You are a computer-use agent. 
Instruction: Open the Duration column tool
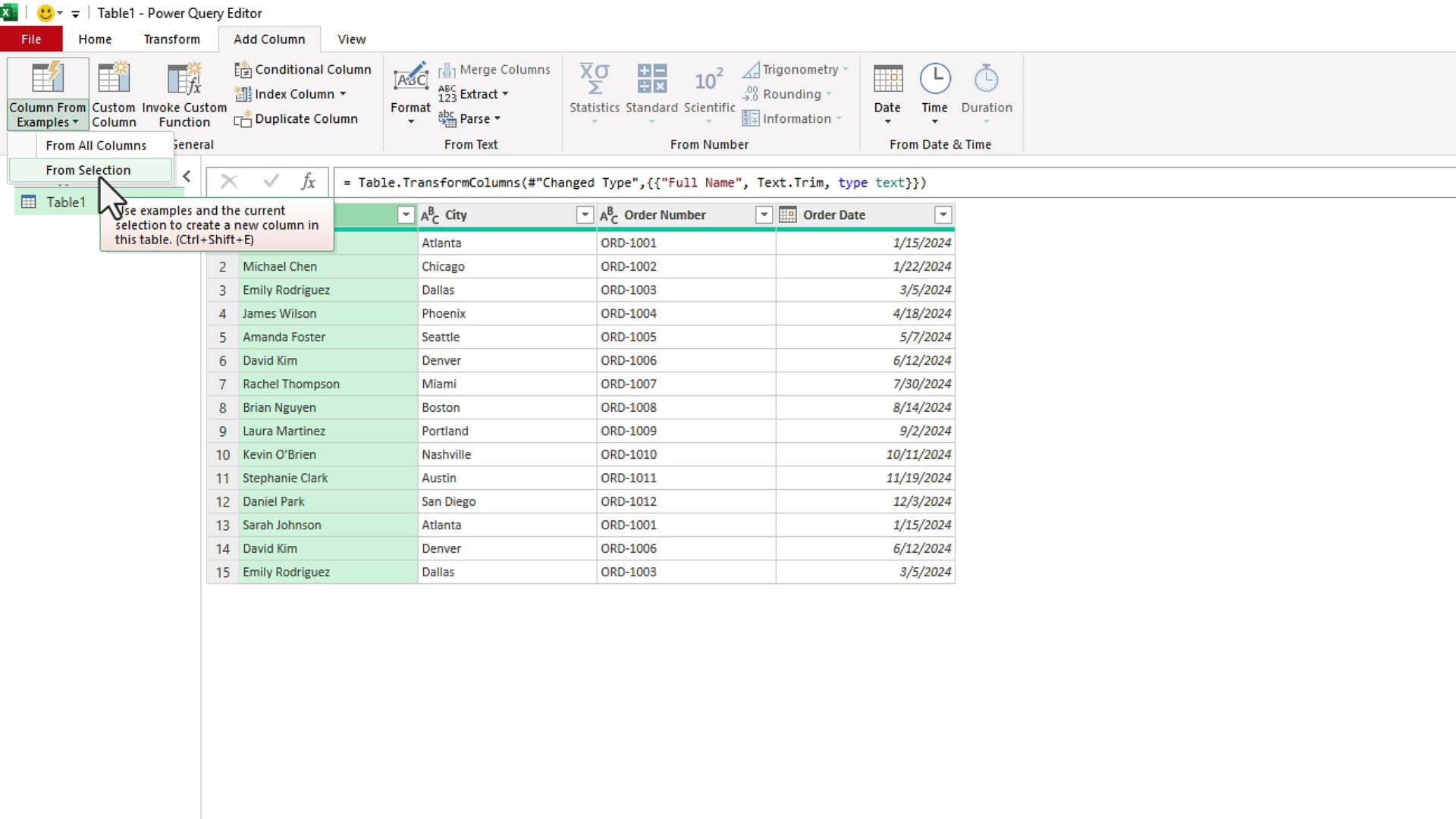coord(987,94)
